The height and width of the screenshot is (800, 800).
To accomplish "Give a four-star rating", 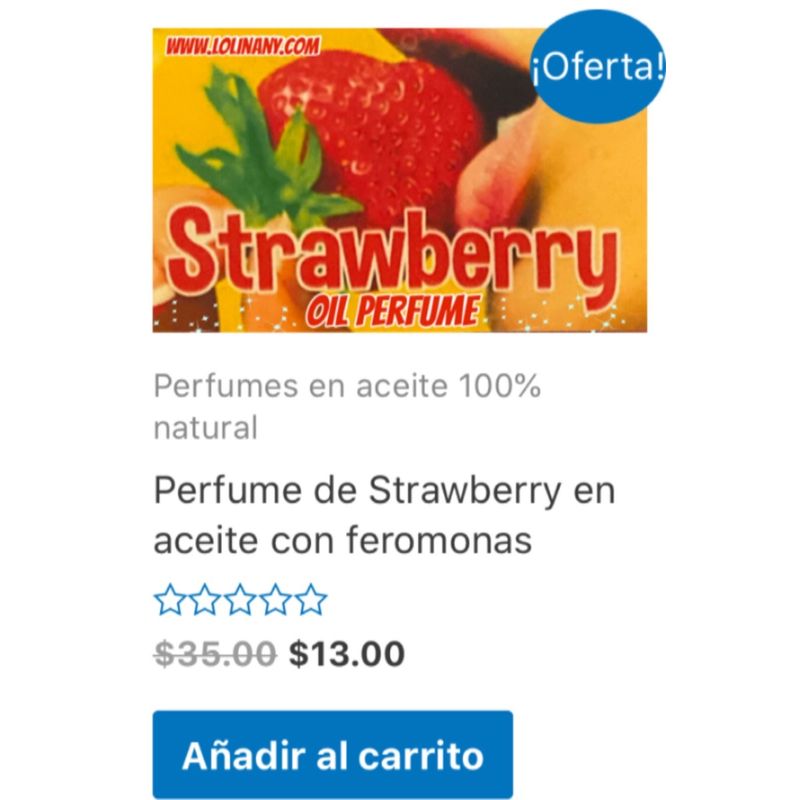I will pyautogui.click(x=276, y=600).
